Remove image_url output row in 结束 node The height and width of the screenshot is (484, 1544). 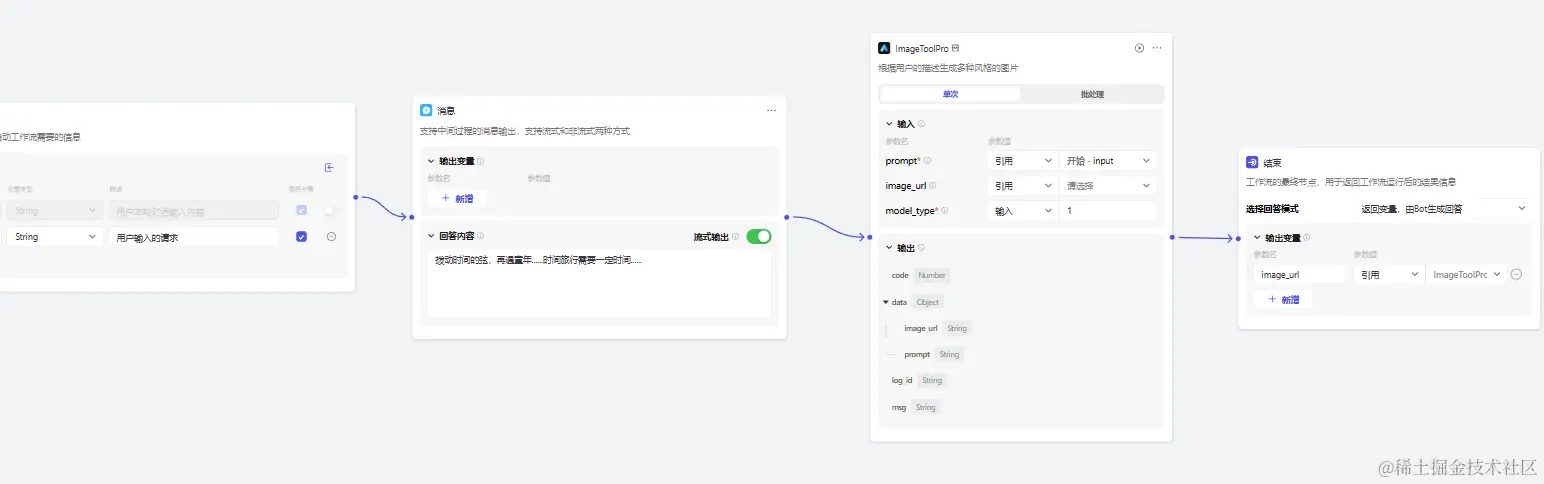pyautogui.click(x=1516, y=274)
